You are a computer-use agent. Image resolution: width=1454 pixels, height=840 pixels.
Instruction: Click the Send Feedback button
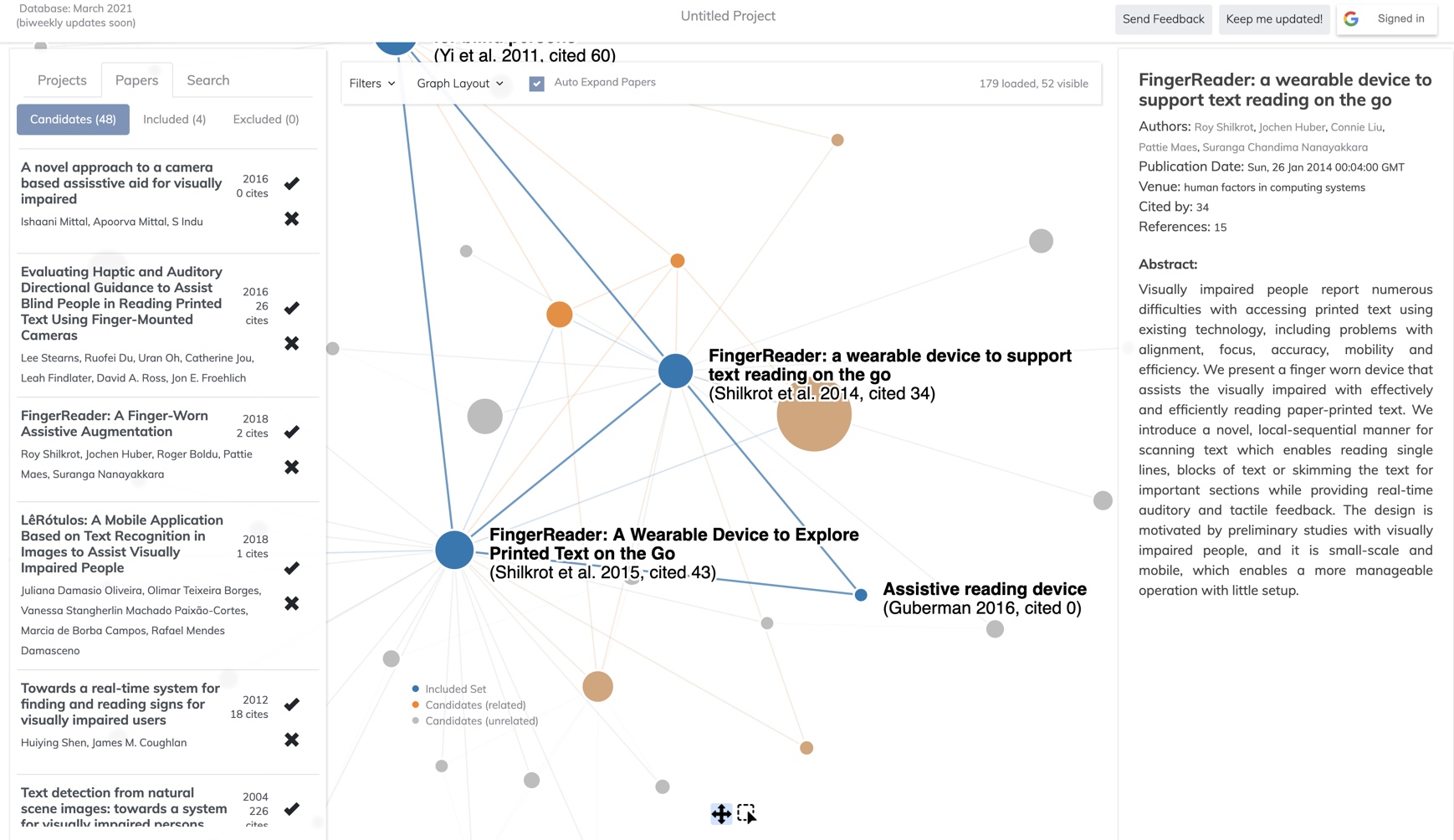1163,18
